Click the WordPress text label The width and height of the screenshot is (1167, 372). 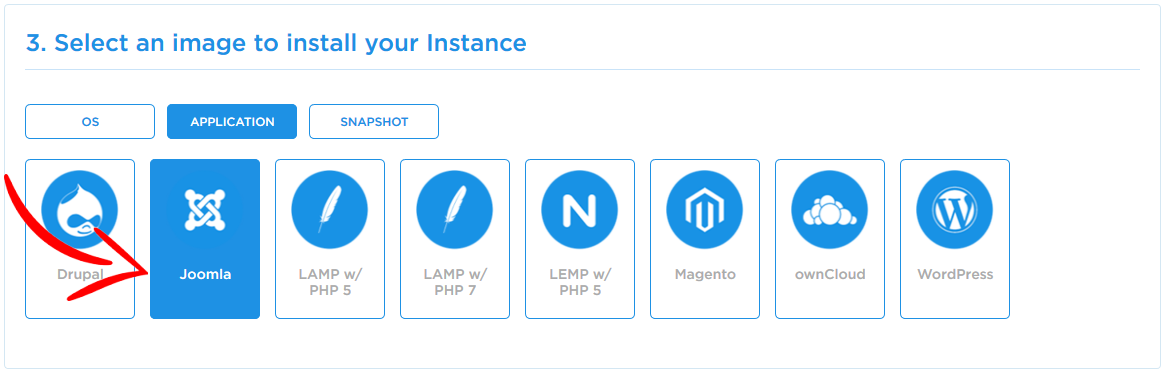955,275
